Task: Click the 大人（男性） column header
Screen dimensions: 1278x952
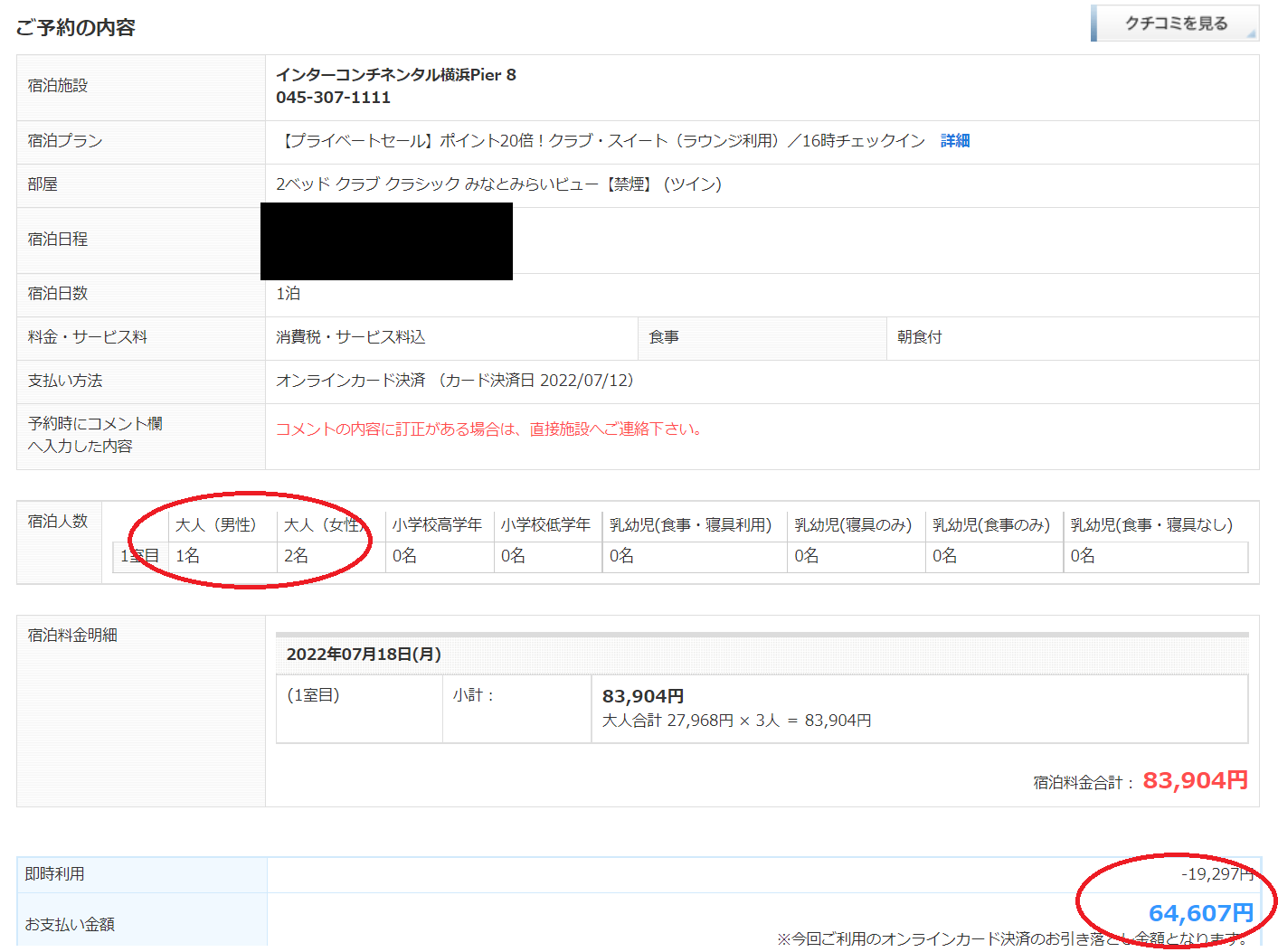Action: click(216, 525)
